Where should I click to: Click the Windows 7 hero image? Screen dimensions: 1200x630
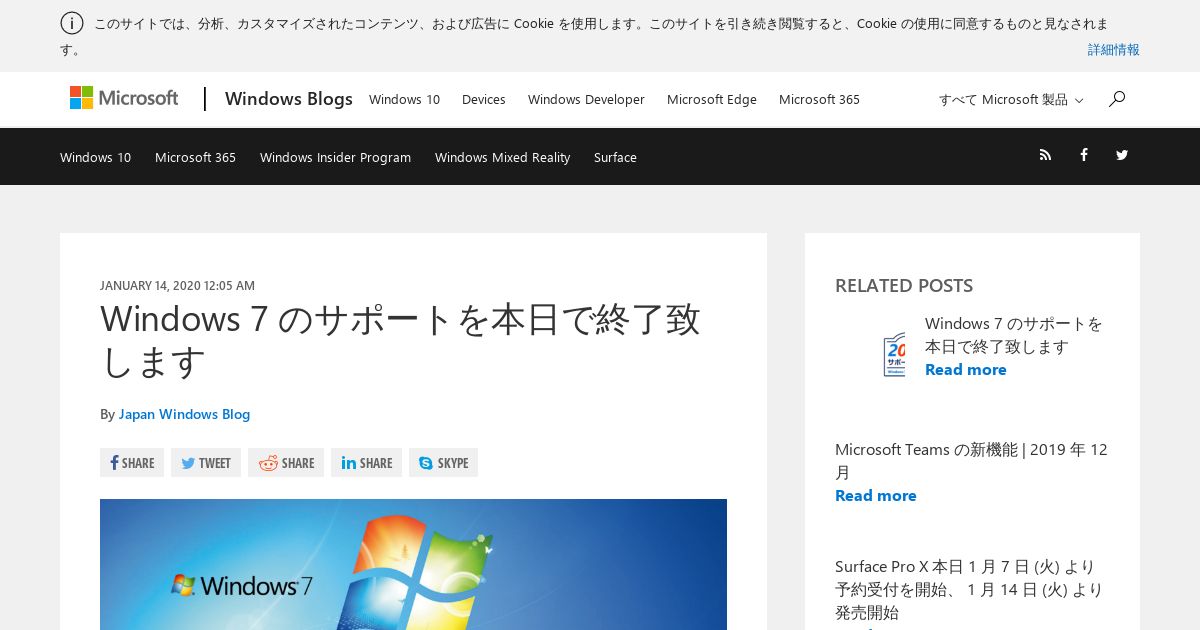413,564
